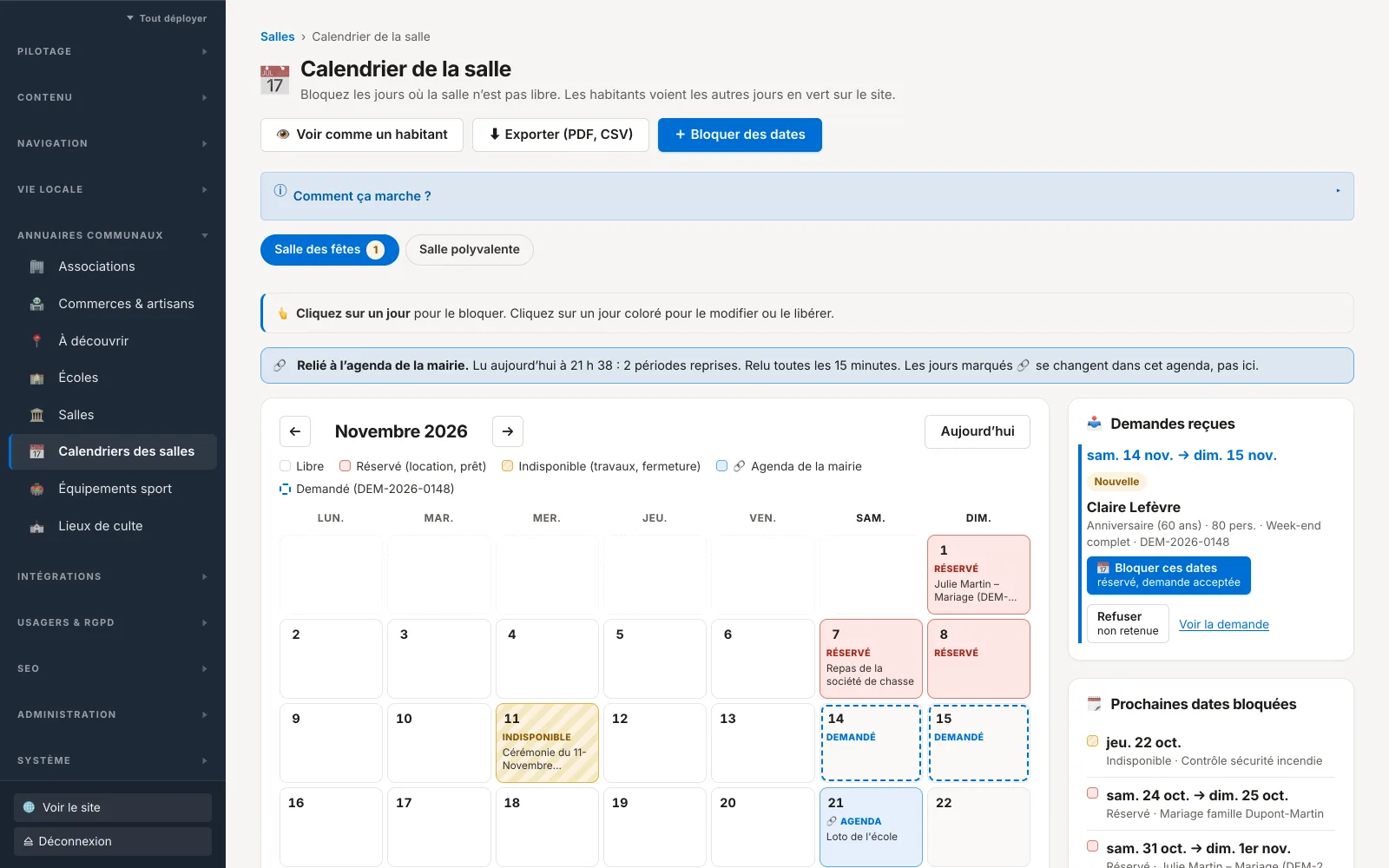The width and height of the screenshot is (1389, 868).
Task: Expand the CONTENU sidebar section
Action: (113, 97)
